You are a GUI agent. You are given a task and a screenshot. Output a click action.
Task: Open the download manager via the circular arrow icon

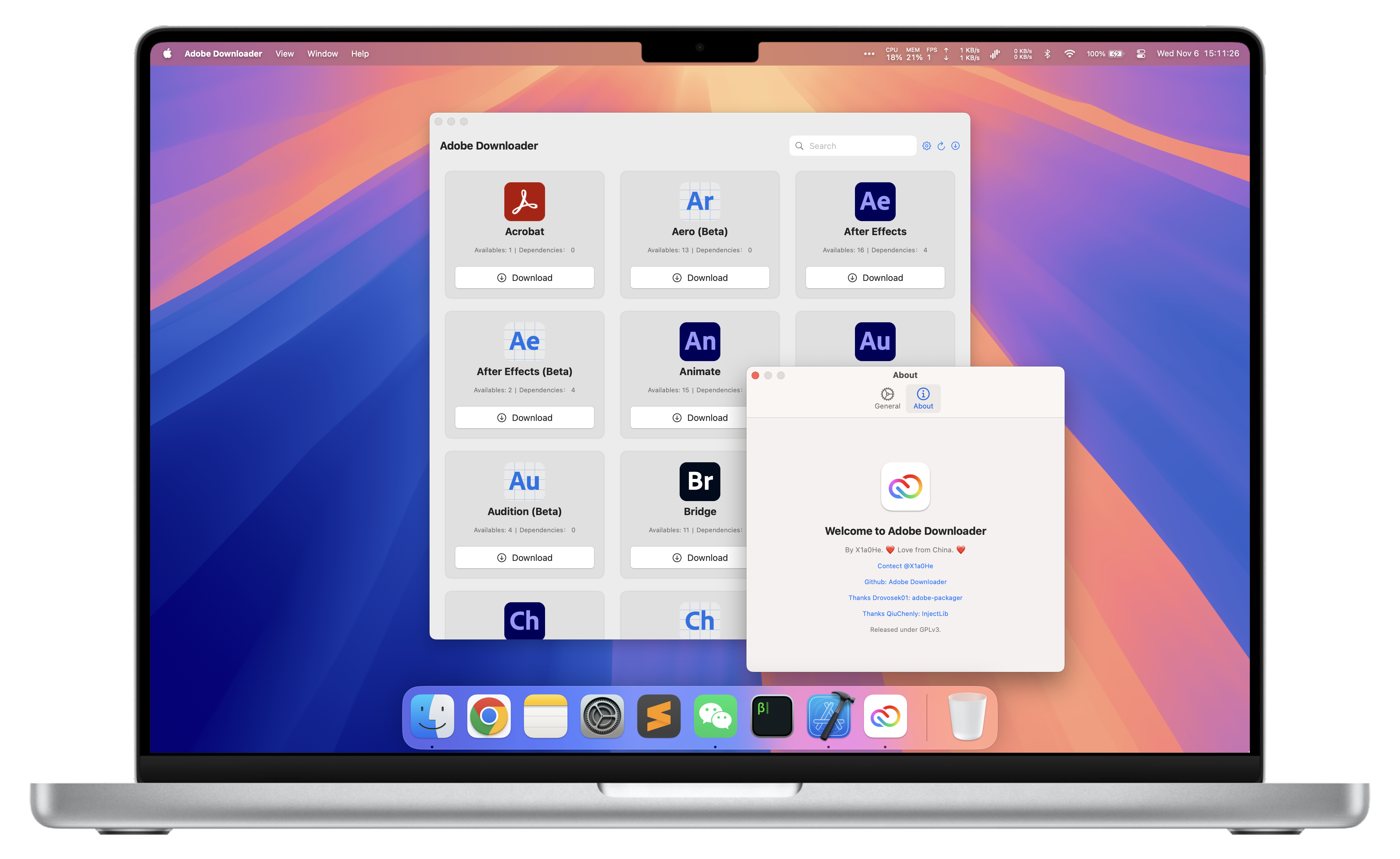956,146
